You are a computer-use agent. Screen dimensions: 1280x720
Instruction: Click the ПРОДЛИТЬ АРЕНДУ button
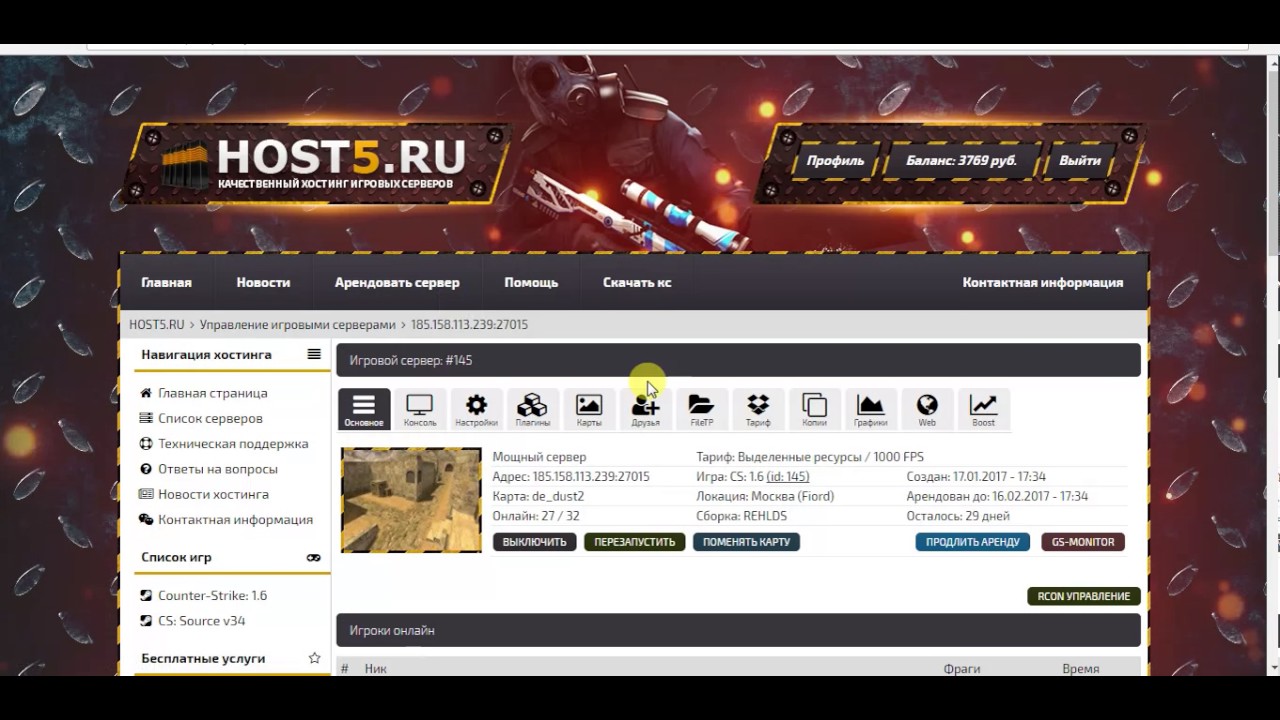tap(973, 542)
